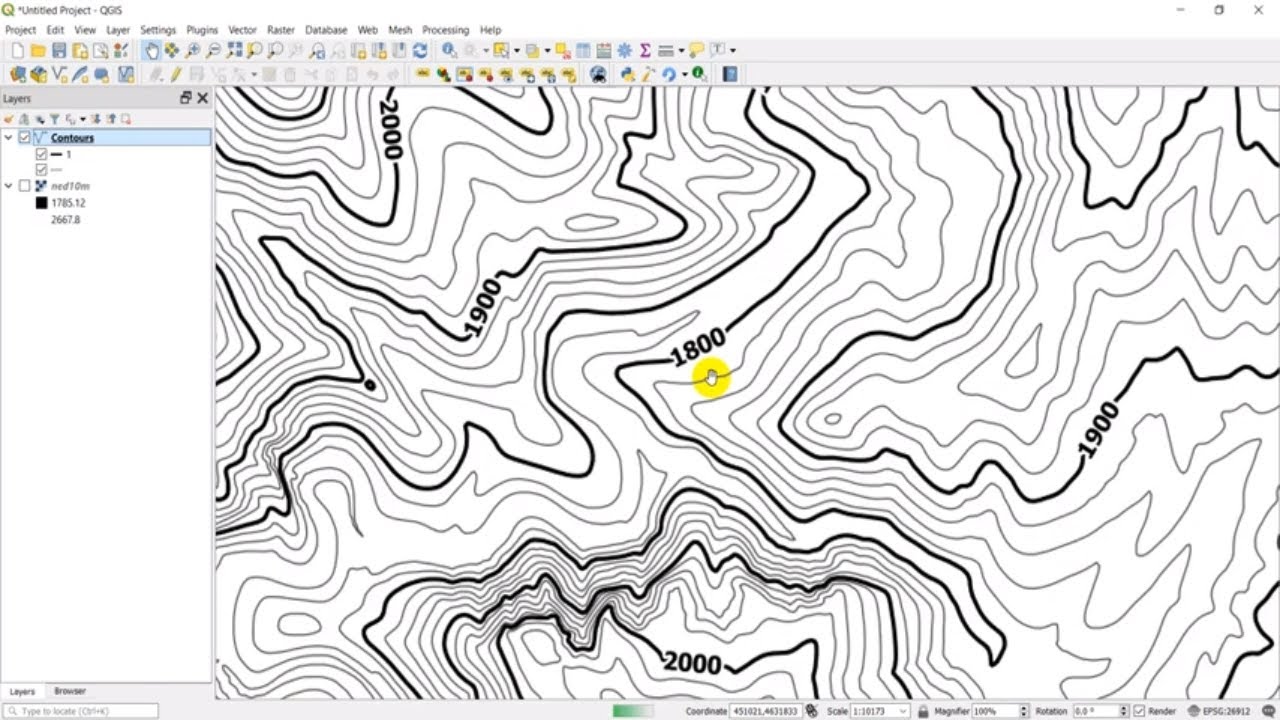Toggle the Render checkbox
The width and height of the screenshot is (1280, 720).
(1139, 711)
